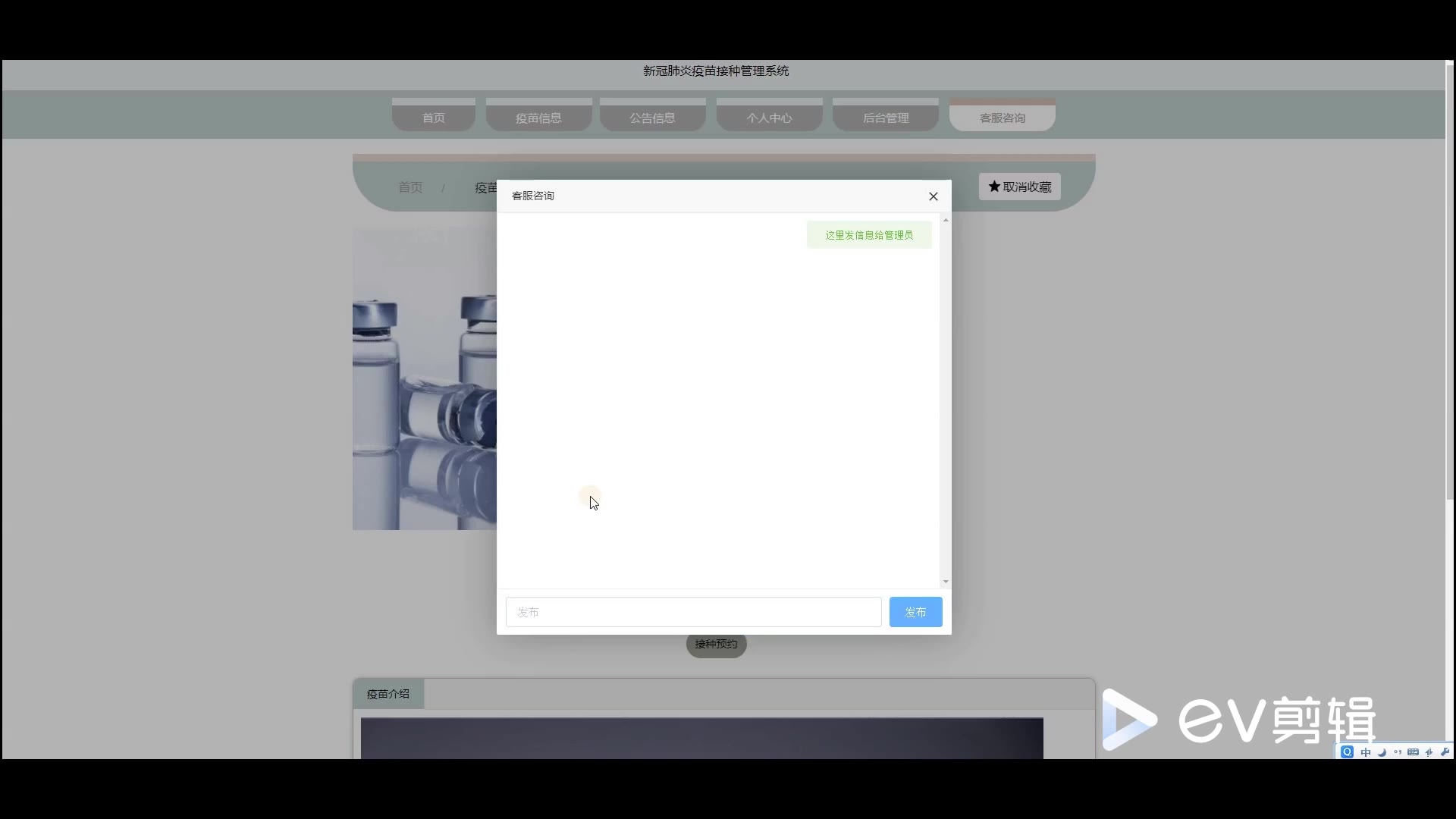
Task: Select the 疫苗介绍 tab
Action: pos(388,694)
